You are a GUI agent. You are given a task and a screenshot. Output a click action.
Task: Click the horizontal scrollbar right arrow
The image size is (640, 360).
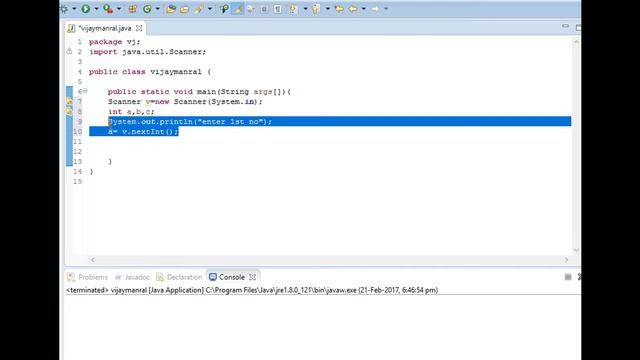coord(567,260)
